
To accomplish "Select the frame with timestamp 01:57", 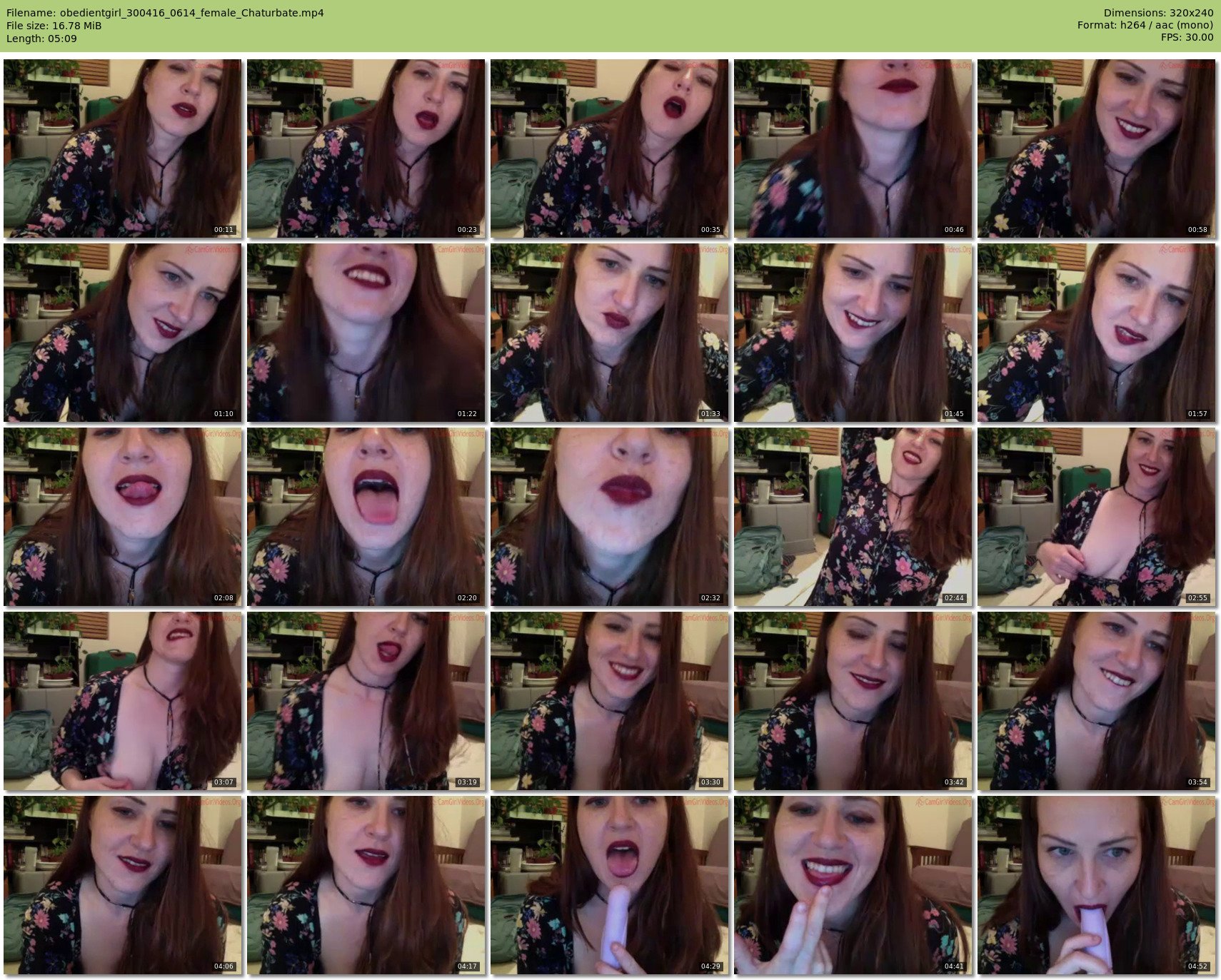I will 1096,333.
